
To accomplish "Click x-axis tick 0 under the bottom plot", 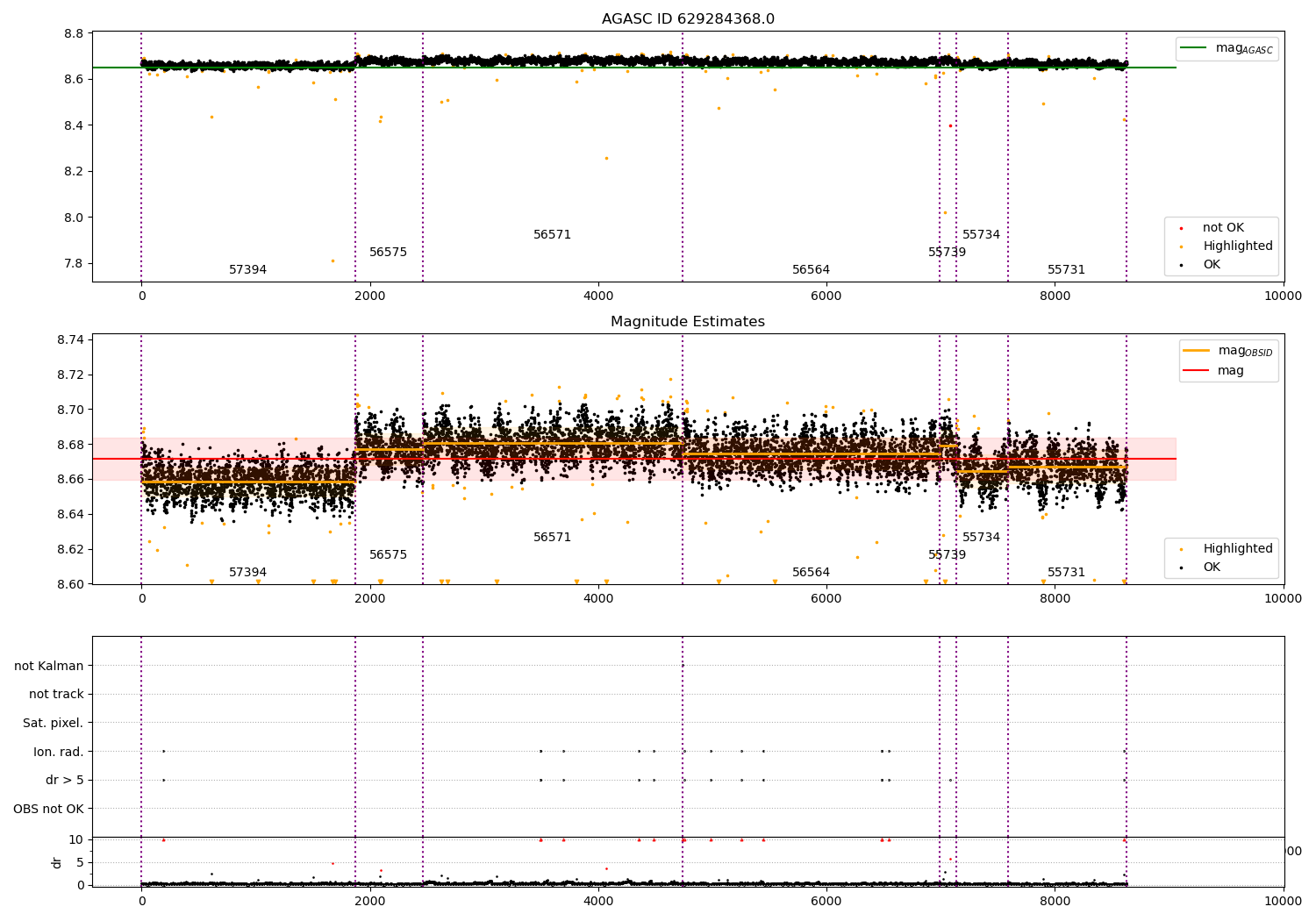I will pos(141,902).
